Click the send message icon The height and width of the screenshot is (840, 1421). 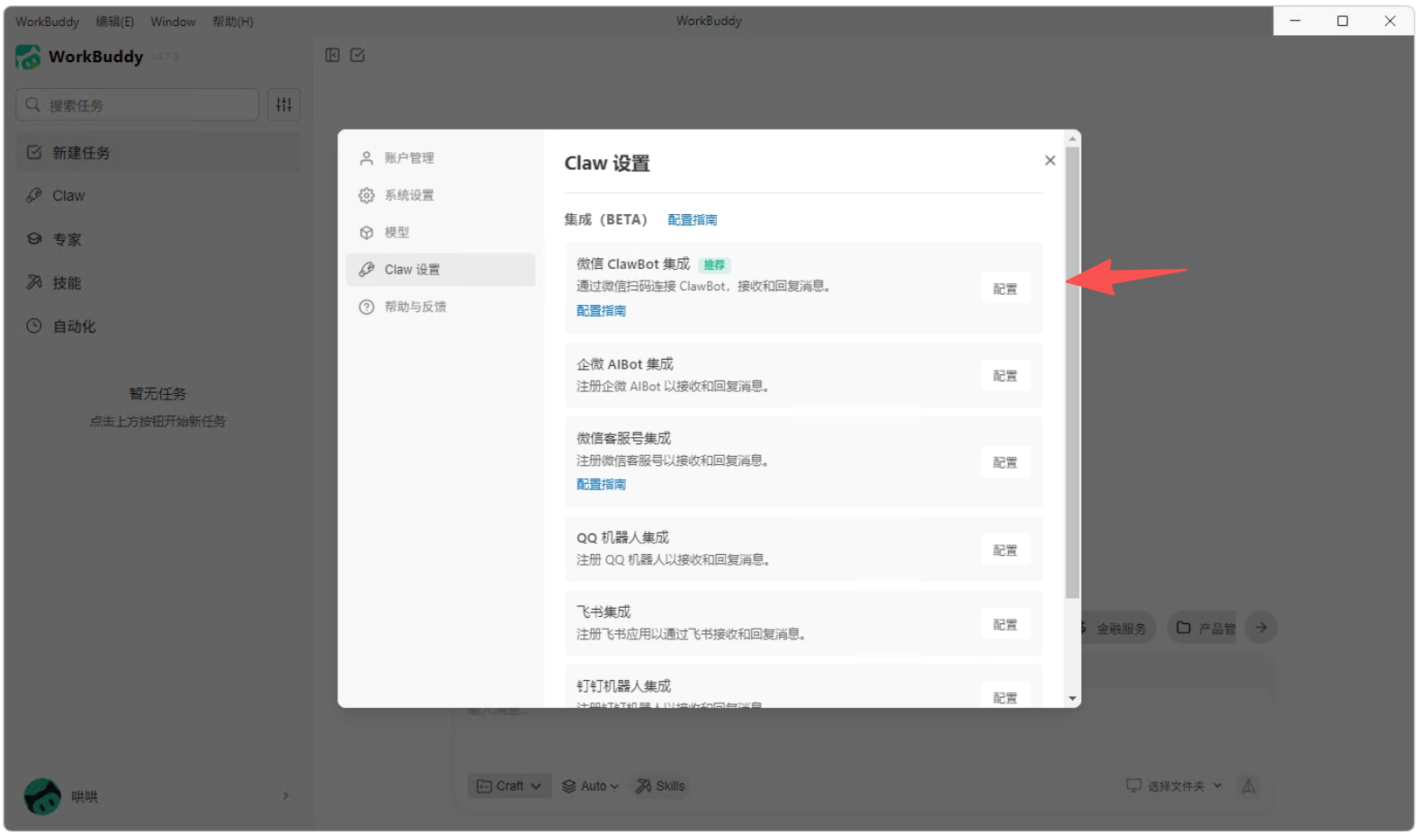pos(1248,787)
